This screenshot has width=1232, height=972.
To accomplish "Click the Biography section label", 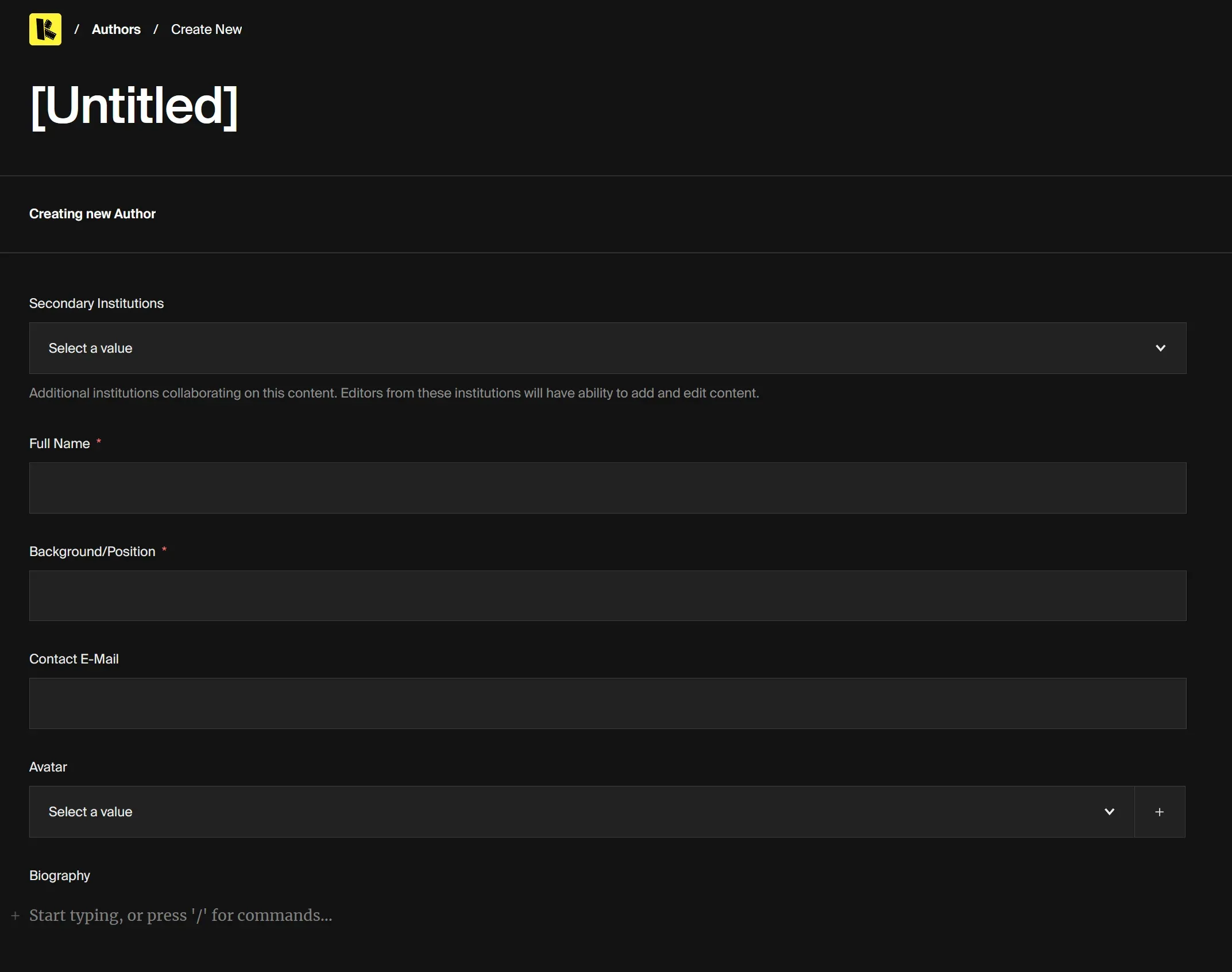I will pyautogui.click(x=60, y=875).
